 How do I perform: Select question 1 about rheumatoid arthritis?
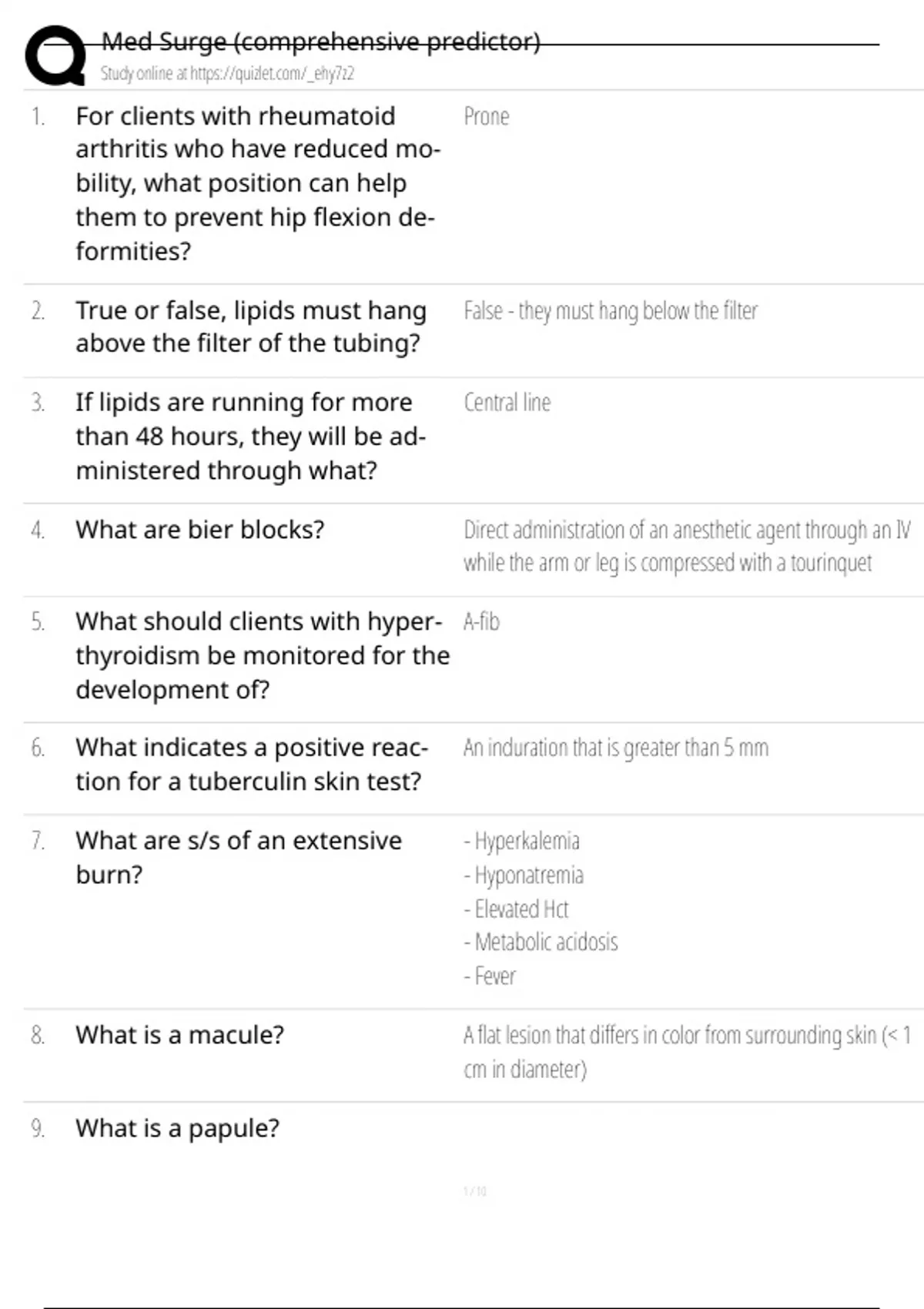[257, 183]
